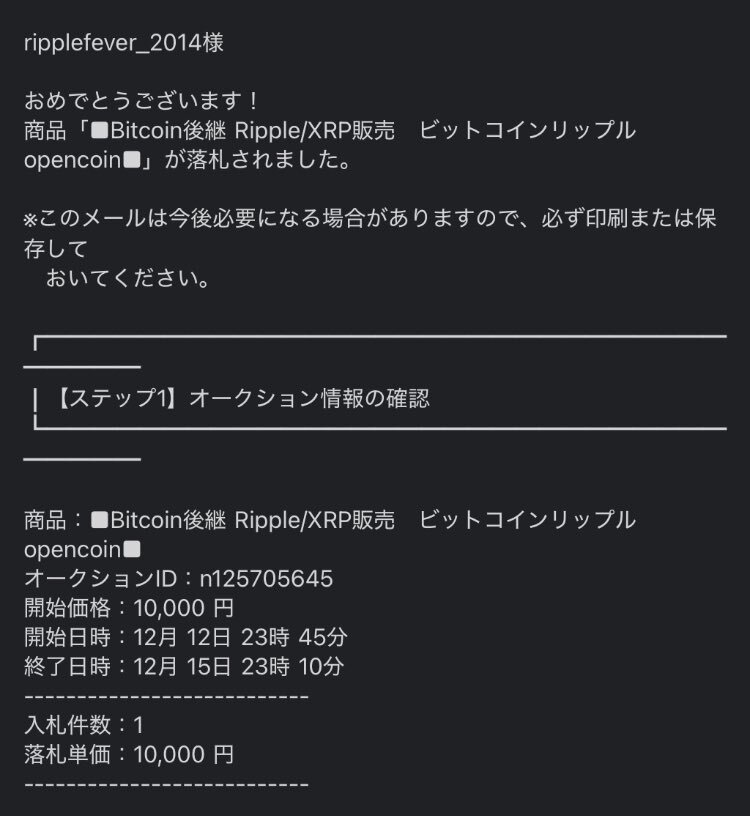Click the が落札されました text
The width and height of the screenshot is (750, 816).
[258, 160]
